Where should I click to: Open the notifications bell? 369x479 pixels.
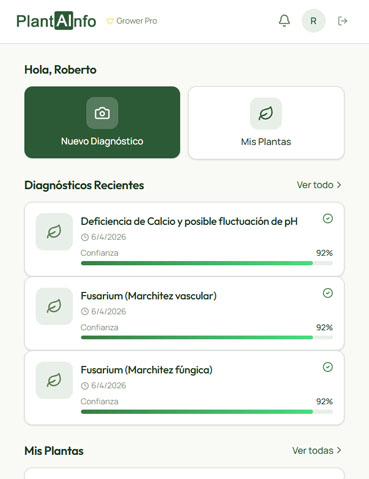coord(284,21)
